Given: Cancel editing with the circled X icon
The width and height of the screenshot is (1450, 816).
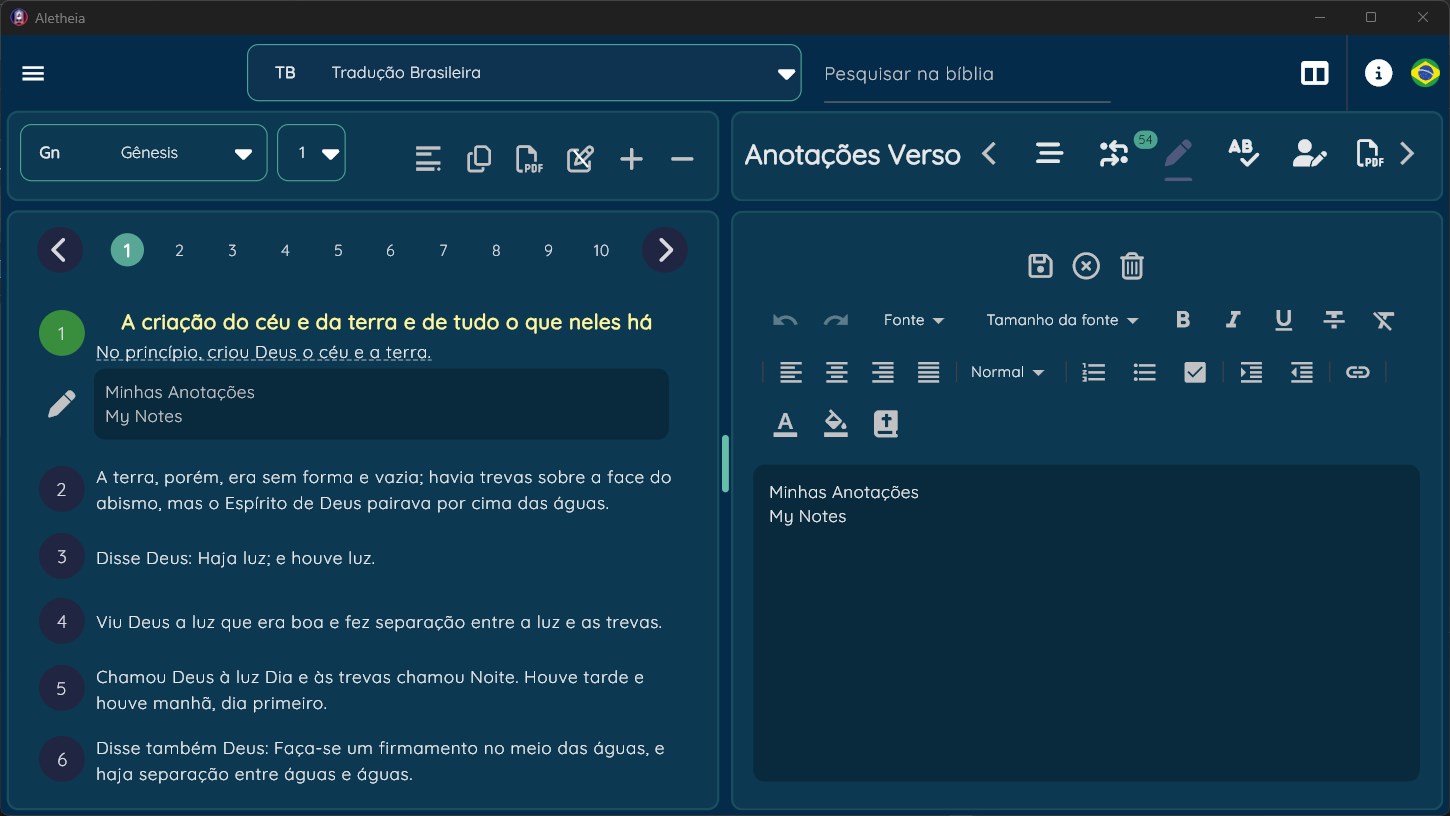Looking at the screenshot, I should (1086, 266).
